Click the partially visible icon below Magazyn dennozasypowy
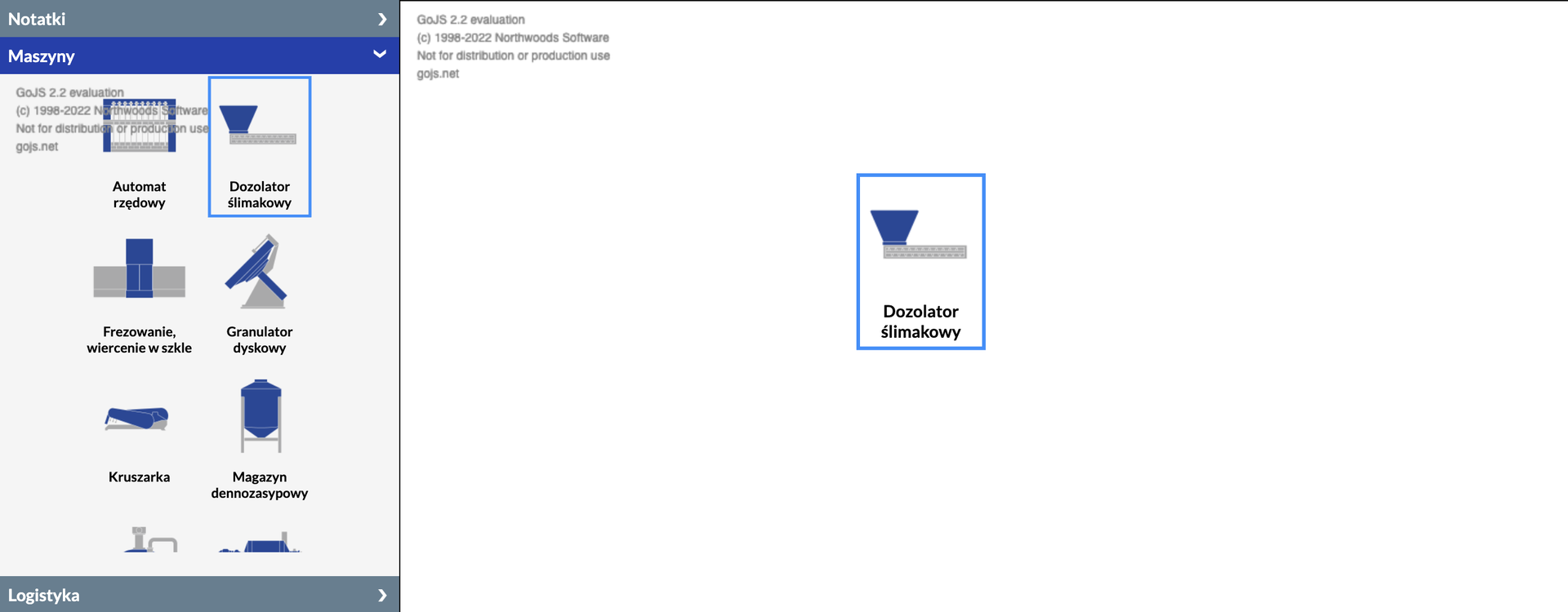Image resolution: width=1568 pixels, height=612 pixels. (261, 543)
